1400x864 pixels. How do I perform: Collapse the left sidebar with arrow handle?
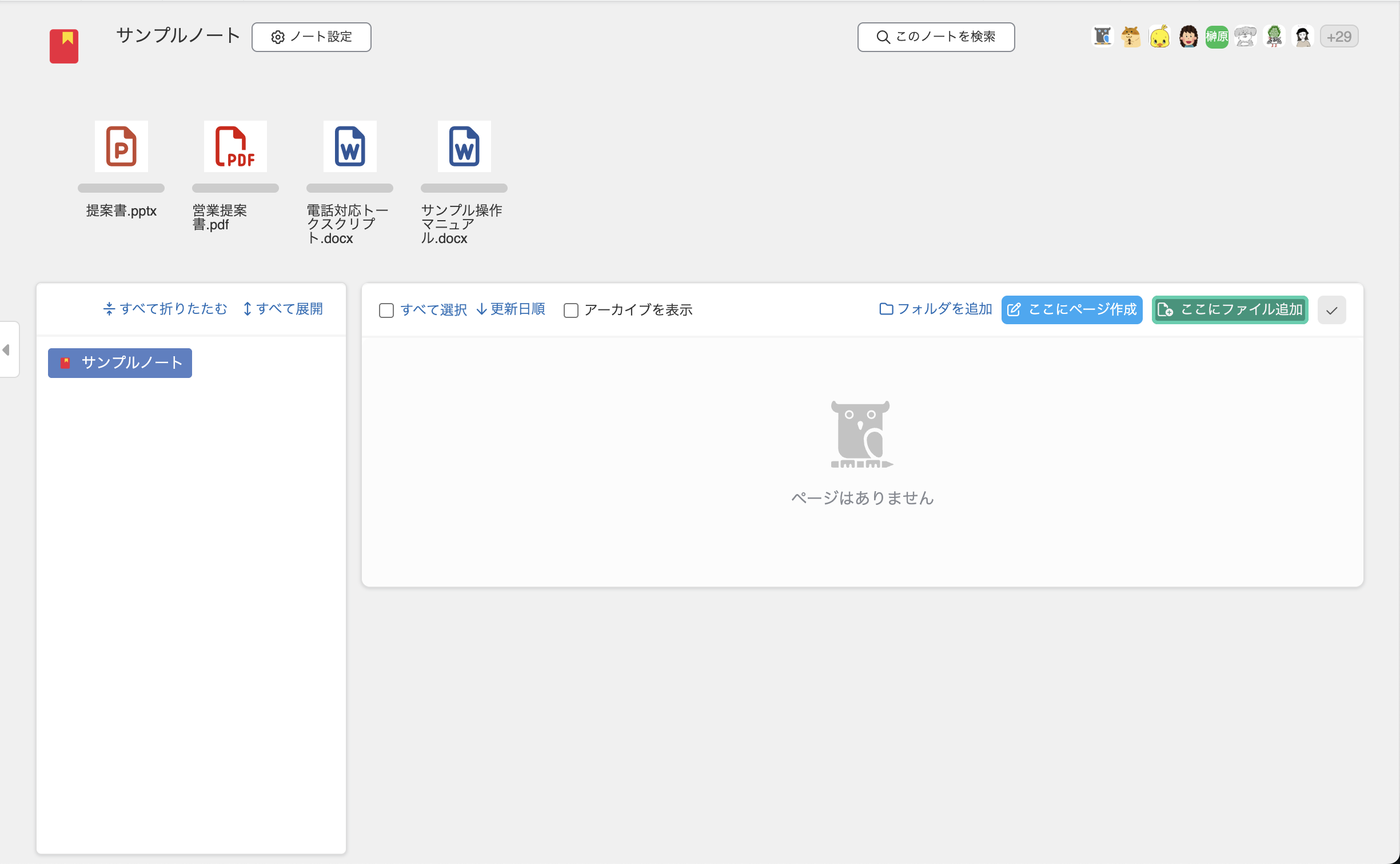(7, 350)
